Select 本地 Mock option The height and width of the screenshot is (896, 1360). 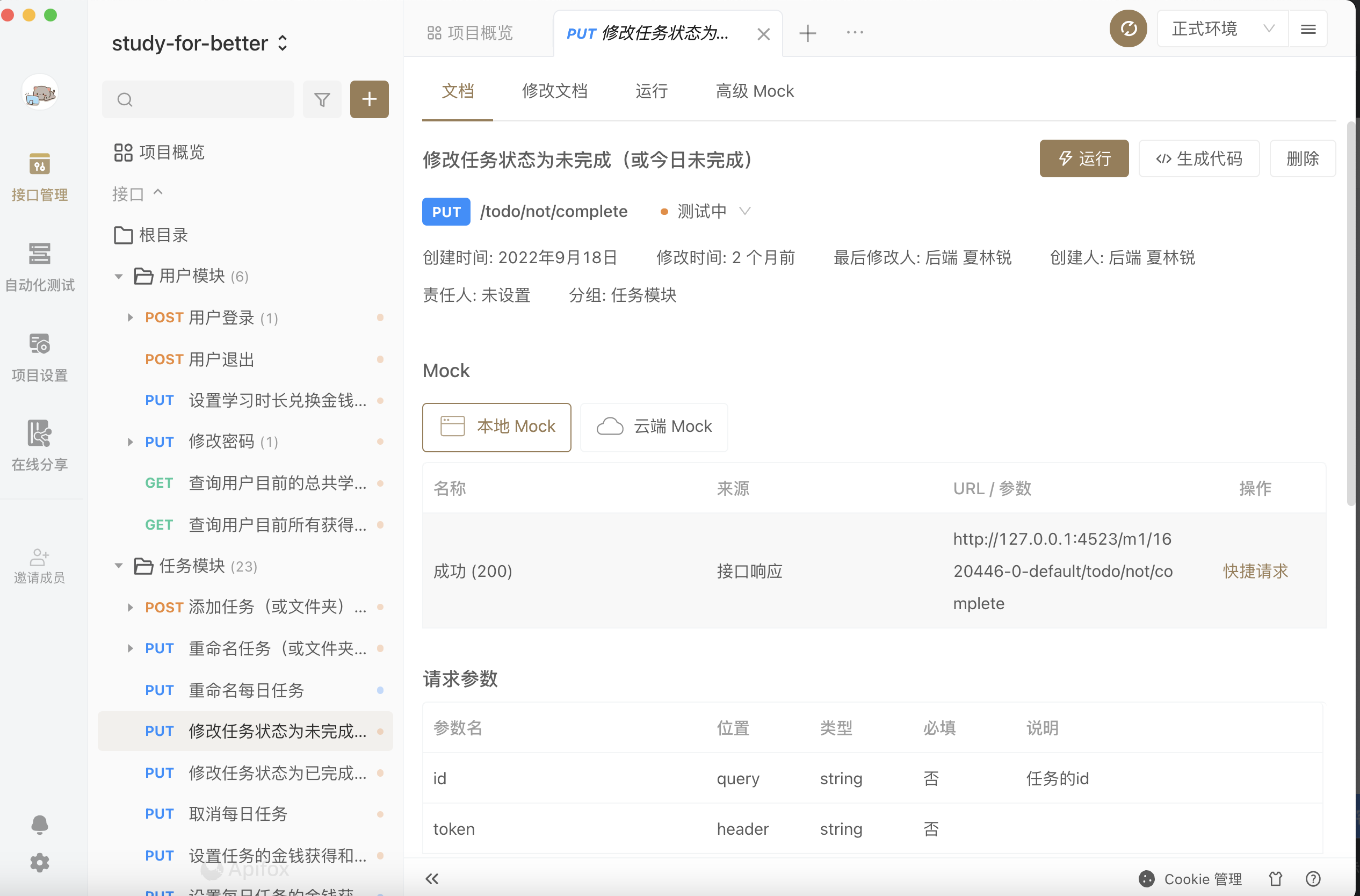pos(496,427)
